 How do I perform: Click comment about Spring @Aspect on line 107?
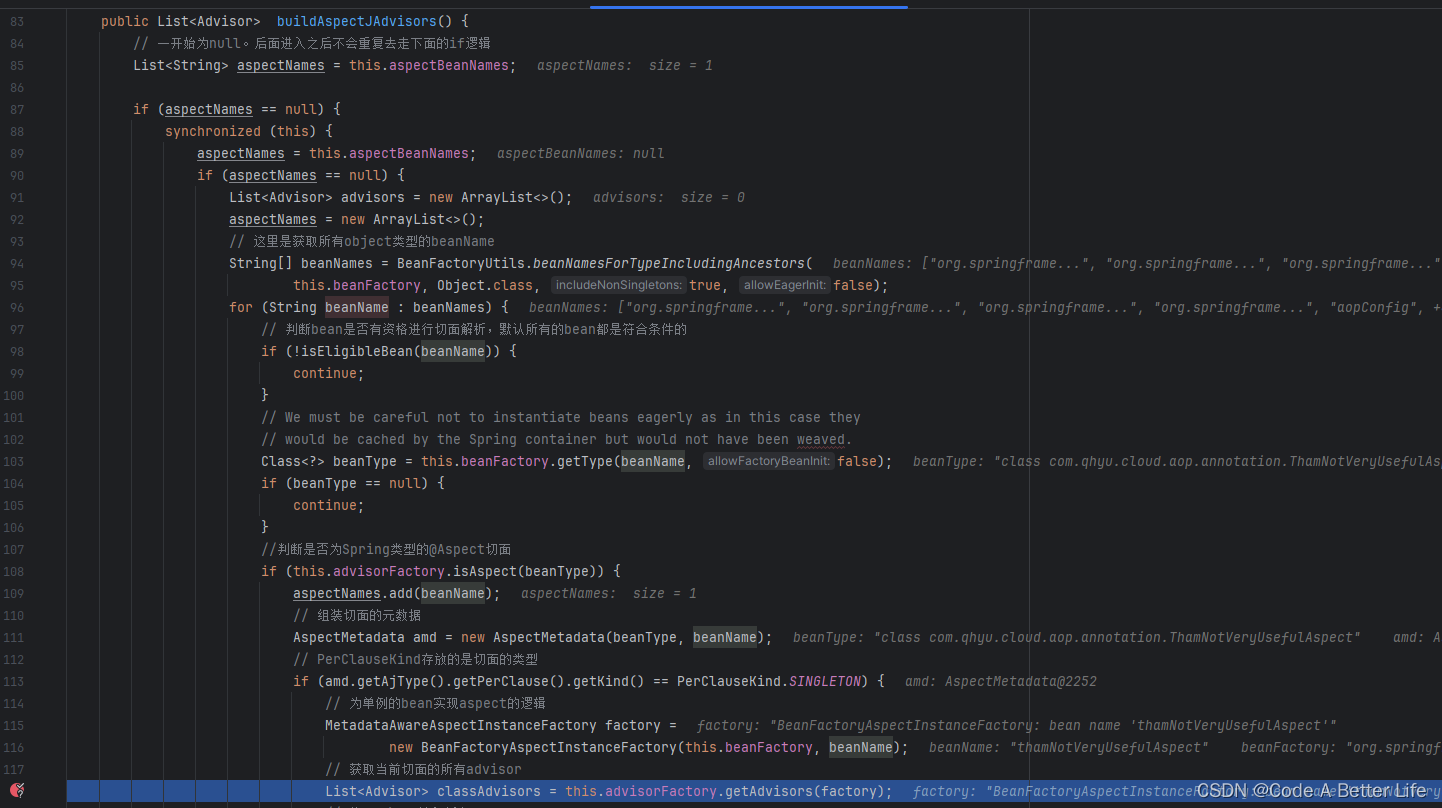pyautogui.click(x=386, y=549)
